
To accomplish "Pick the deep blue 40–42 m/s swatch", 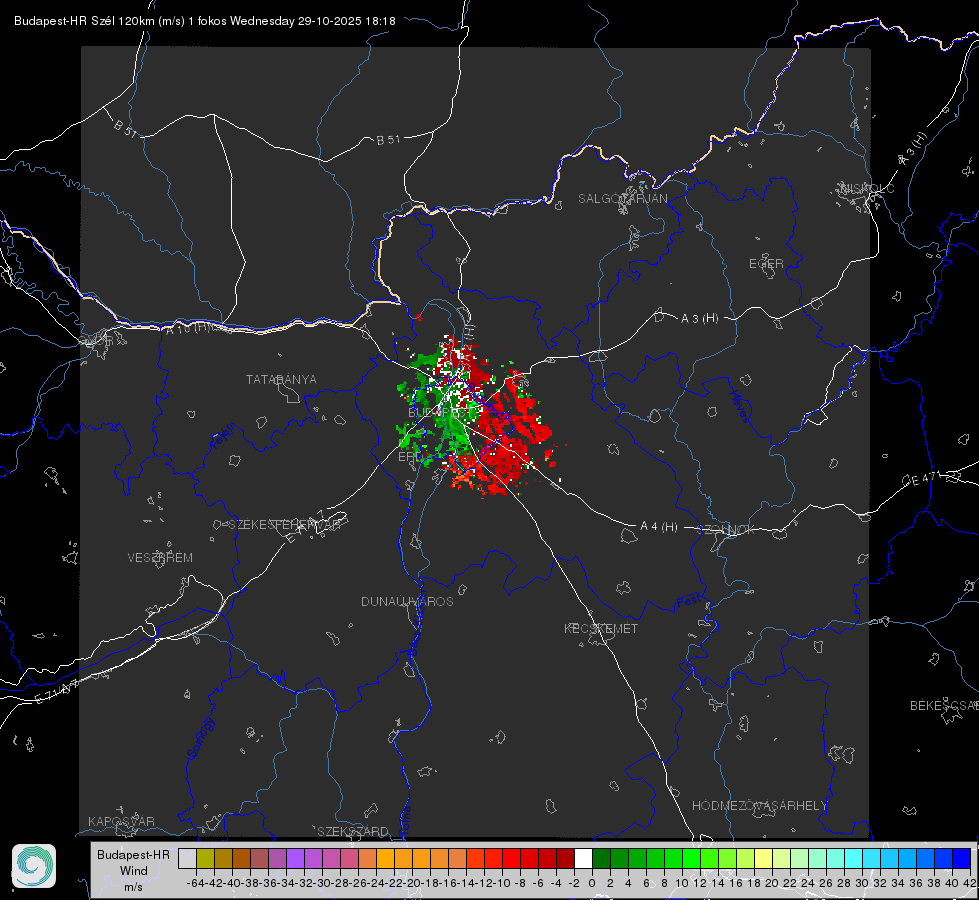I will point(962,858).
